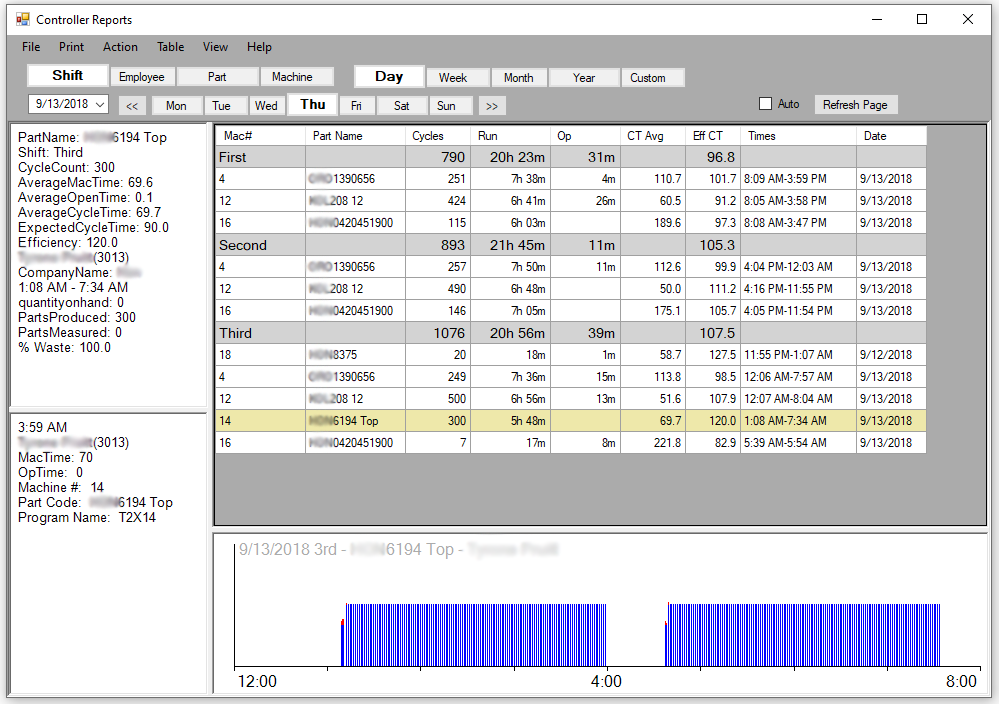Group the report by Machine
Screen dimensions: 999x704
292,77
